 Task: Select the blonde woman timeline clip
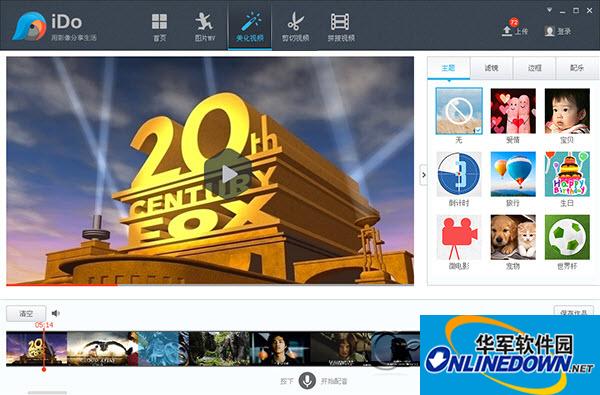point(341,349)
